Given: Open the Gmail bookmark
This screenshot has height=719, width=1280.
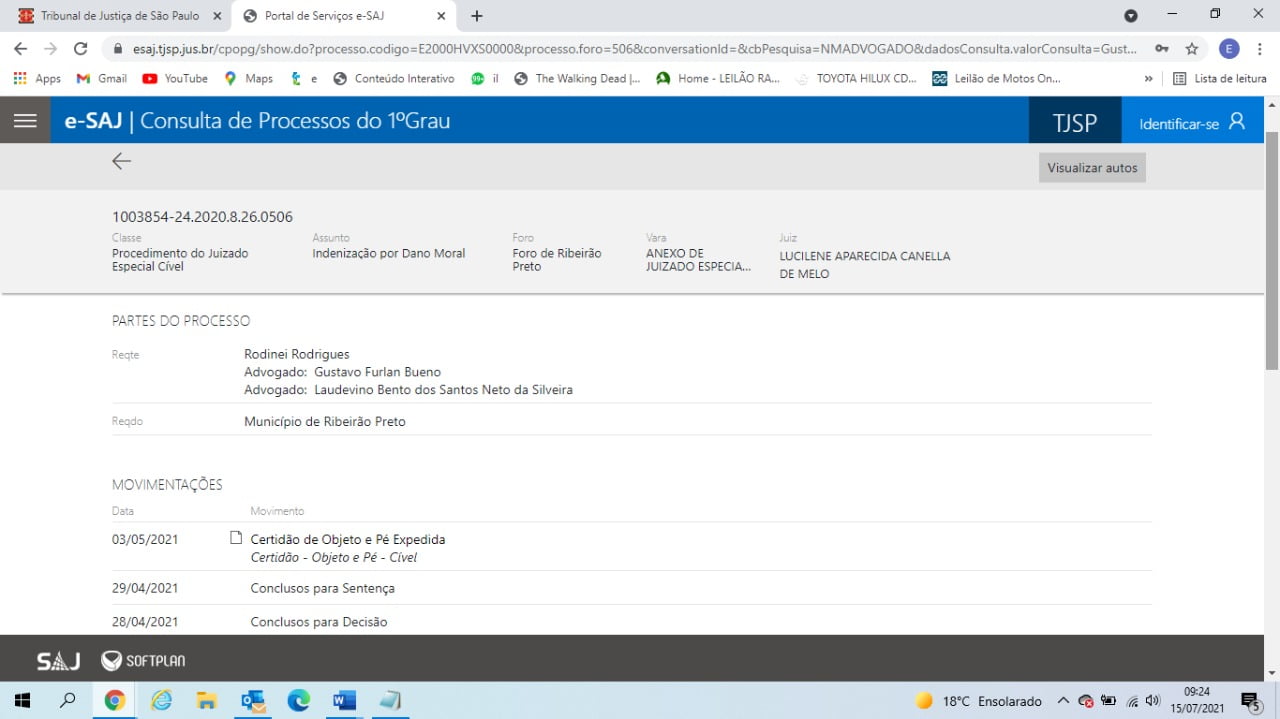Looking at the screenshot, I should point(102,78).
